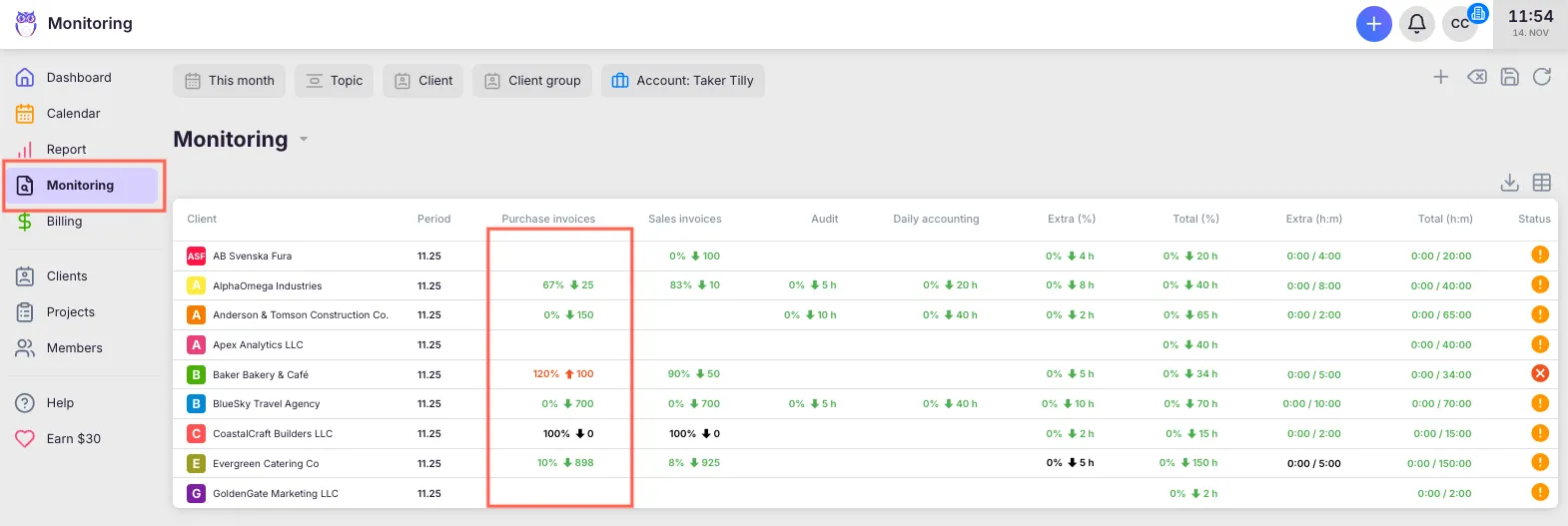Click Baker Bakery & Café red status icon
Viewport: 1568px width, 526px height.
pyautogui.click(x=1540, y=373)
